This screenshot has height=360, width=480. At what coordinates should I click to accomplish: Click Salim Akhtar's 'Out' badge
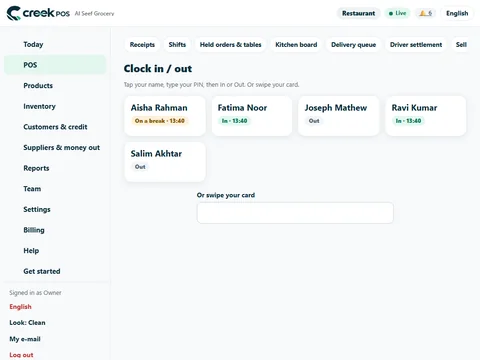pos(140,167)
